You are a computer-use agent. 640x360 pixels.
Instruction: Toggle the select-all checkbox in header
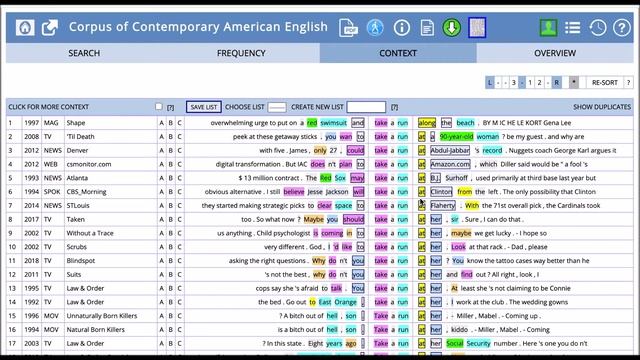coord(159,107)
